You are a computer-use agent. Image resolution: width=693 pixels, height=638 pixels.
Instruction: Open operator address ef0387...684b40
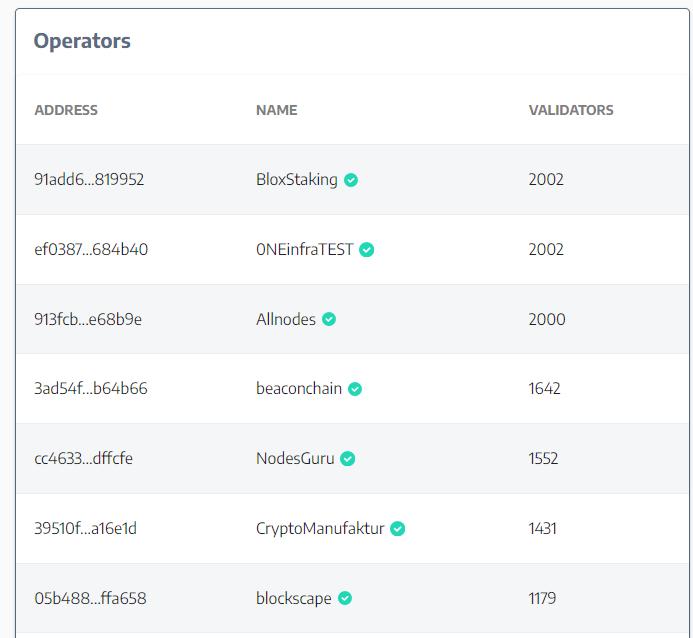pos(91,250)
